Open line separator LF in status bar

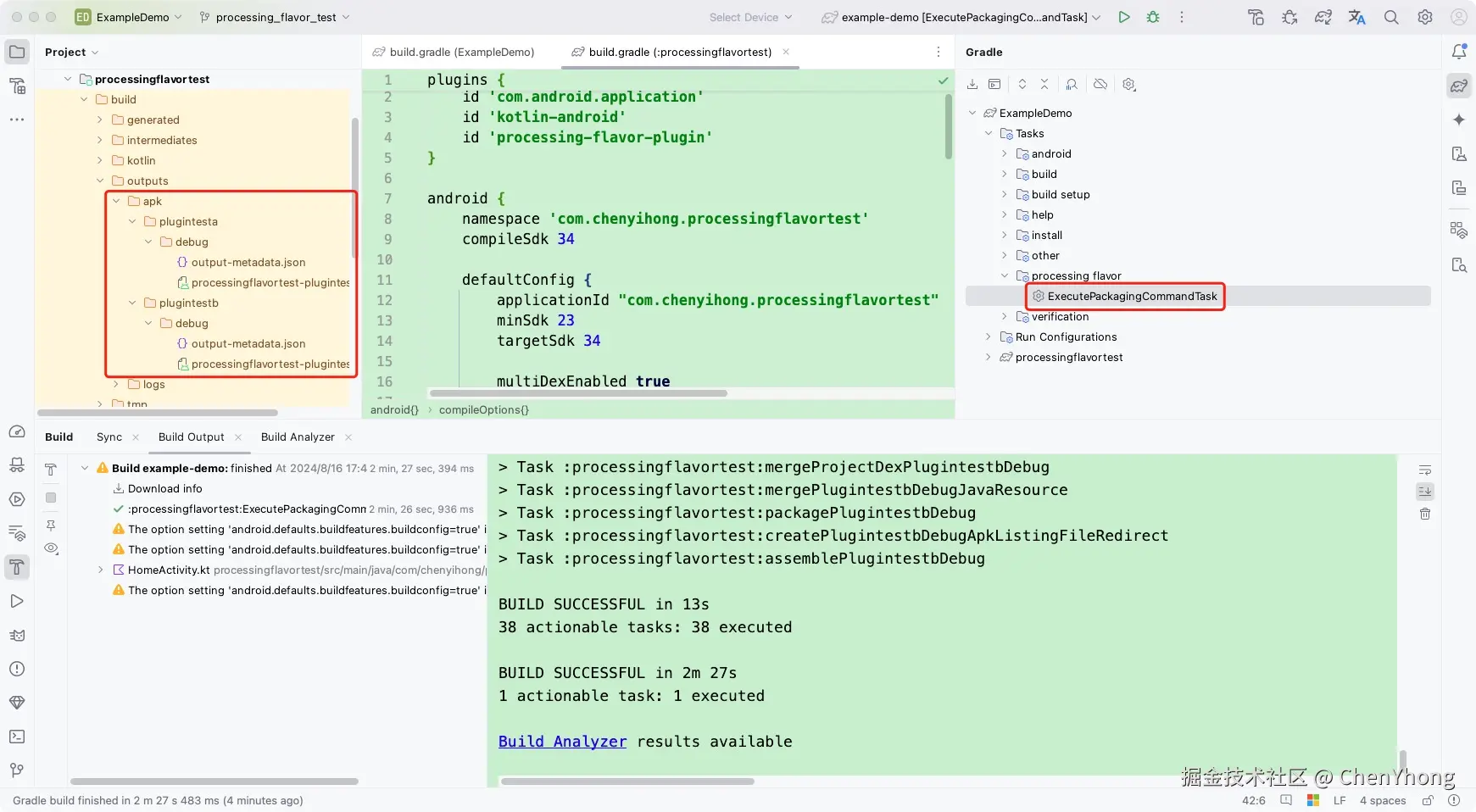click(x=1340, y=800)
